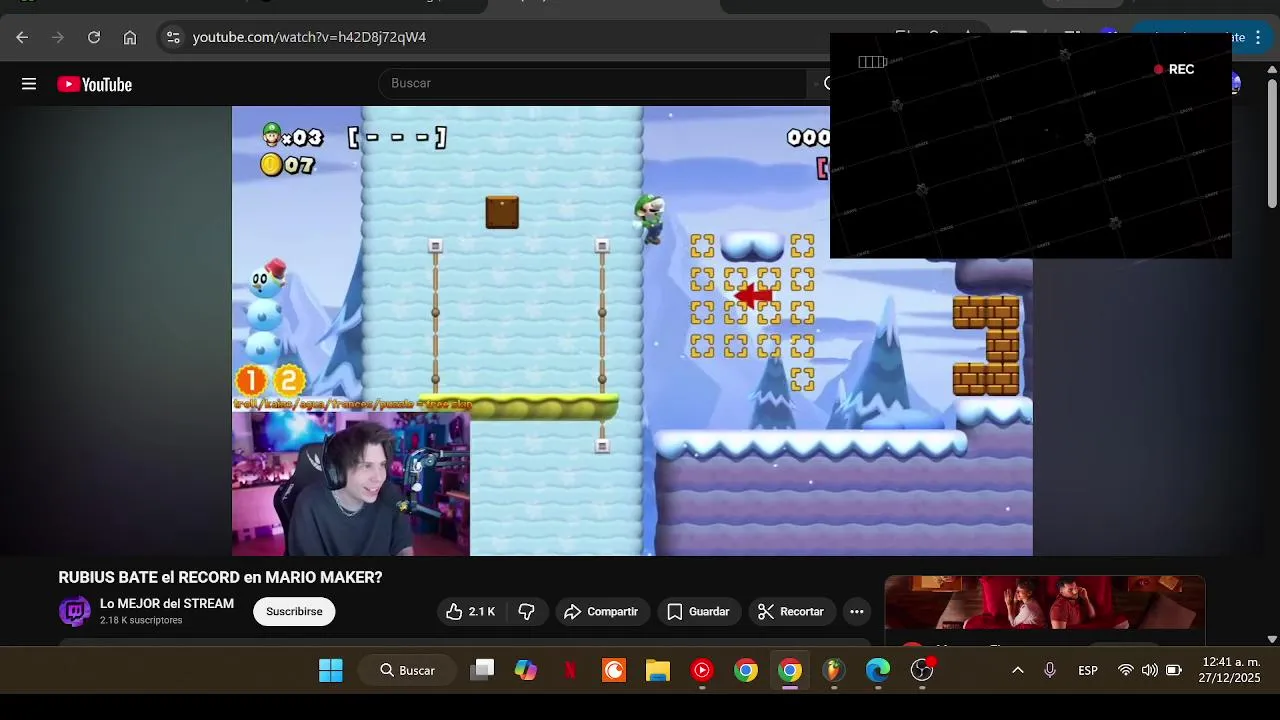
Task: Click the REC indicator in the overlay
Action: [x=1174, y=69]
